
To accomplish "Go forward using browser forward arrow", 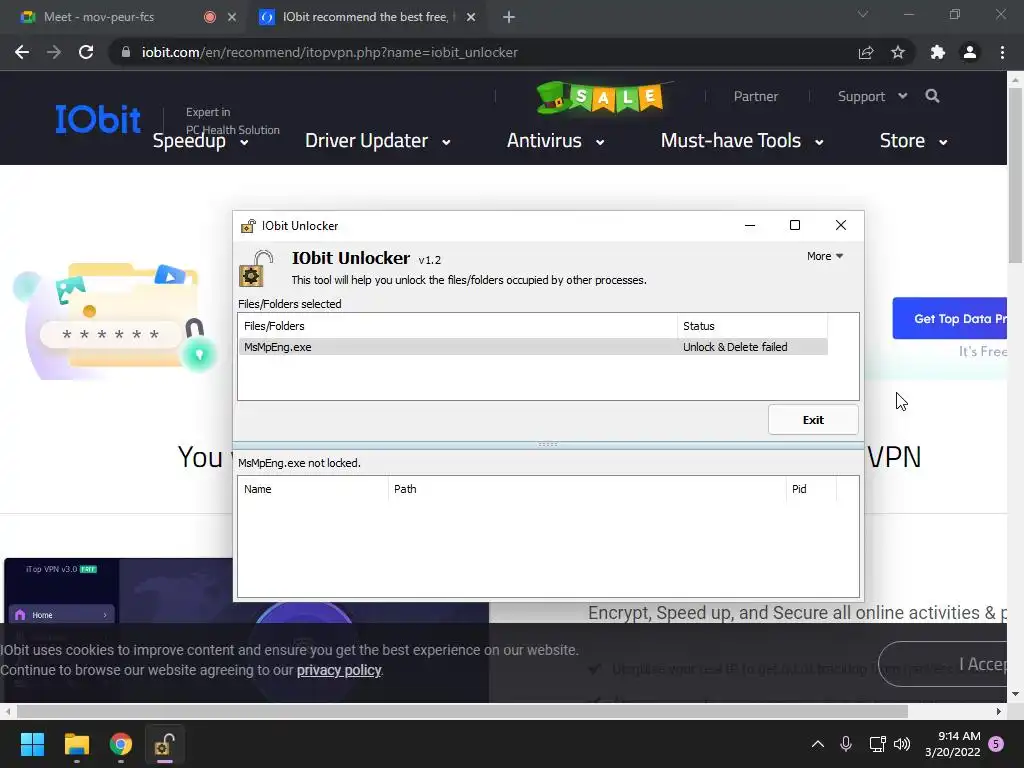I will pyautogui.click(x=54, y=52).
